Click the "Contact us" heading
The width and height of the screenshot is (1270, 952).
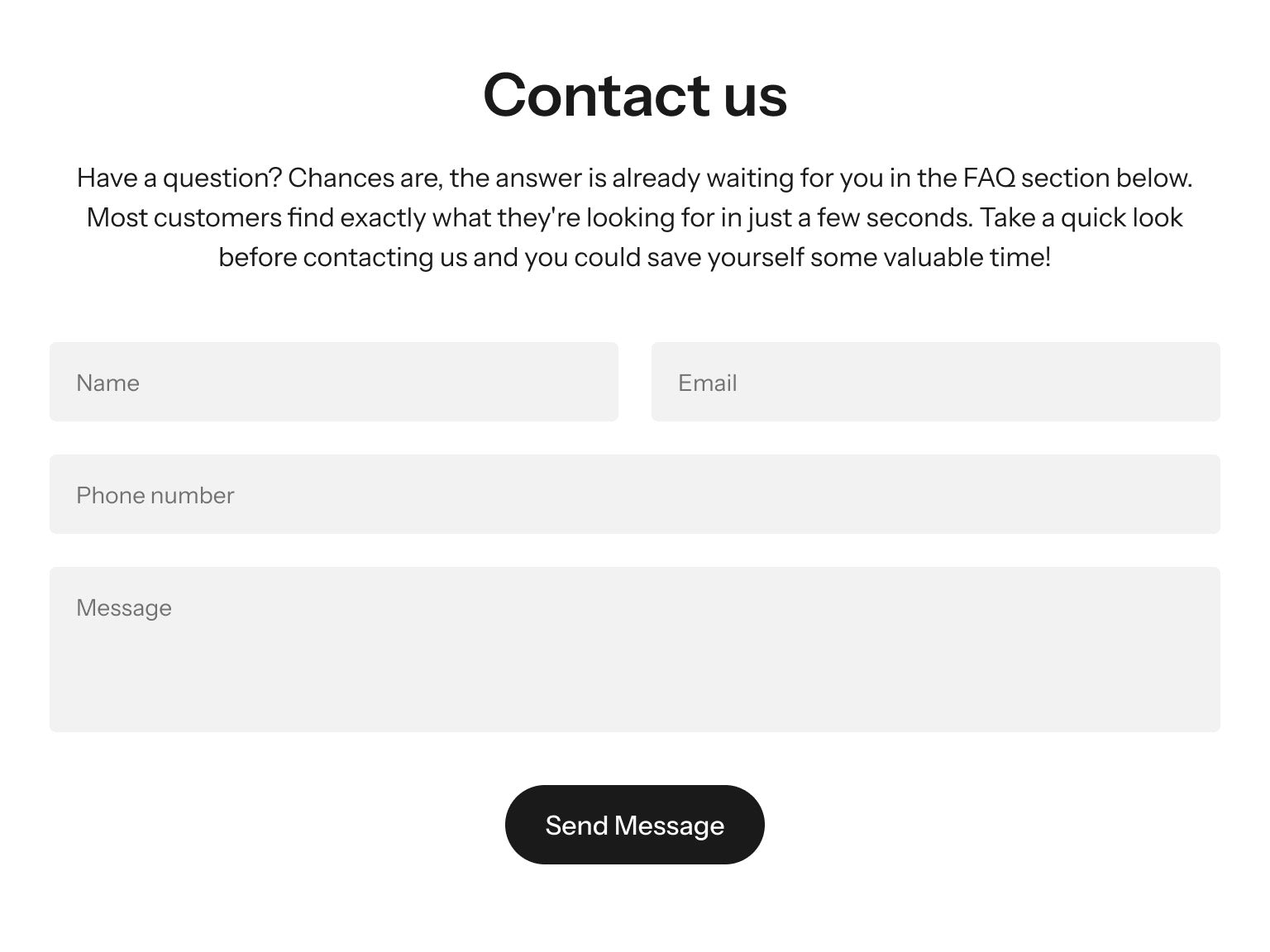pyautogui.click(x=634, y=95)
